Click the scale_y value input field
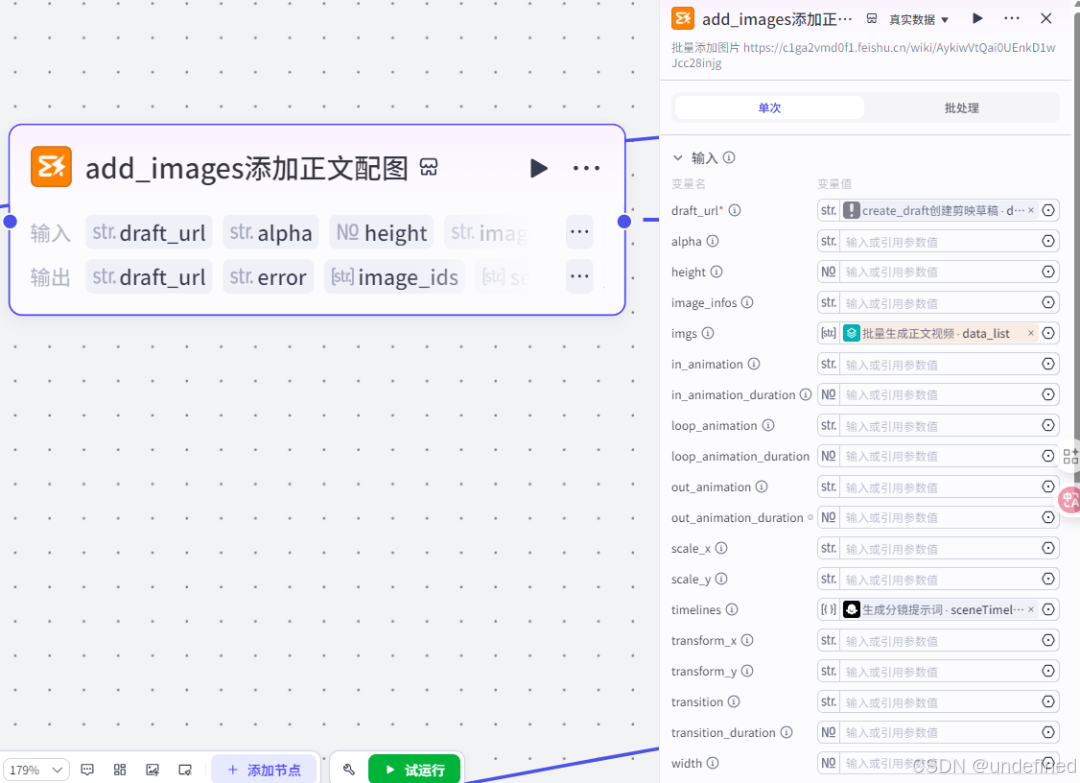 [938, 579]
